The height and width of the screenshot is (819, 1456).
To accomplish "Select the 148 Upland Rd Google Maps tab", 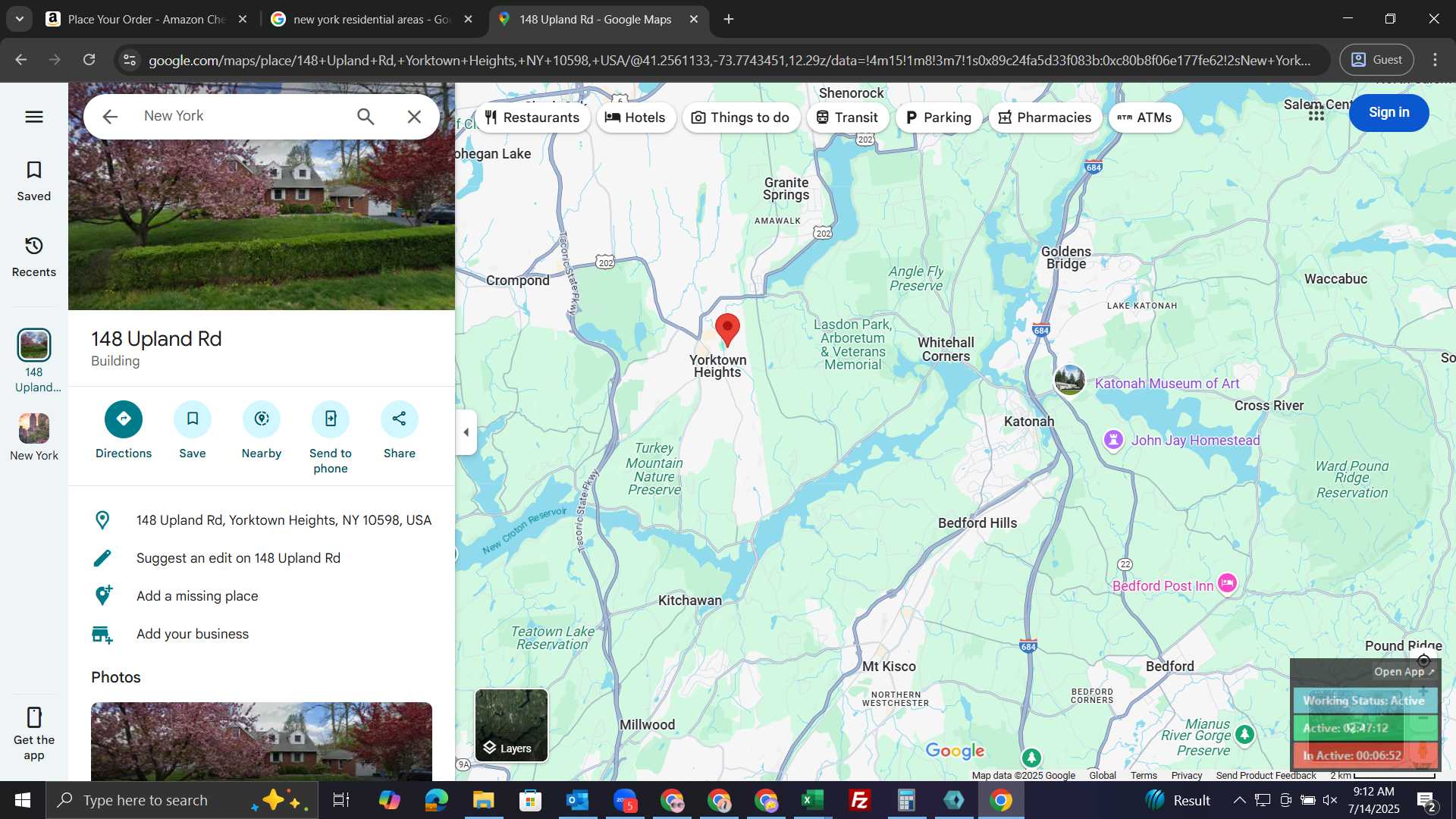I will pyautogui.click(x=595, y=20).
